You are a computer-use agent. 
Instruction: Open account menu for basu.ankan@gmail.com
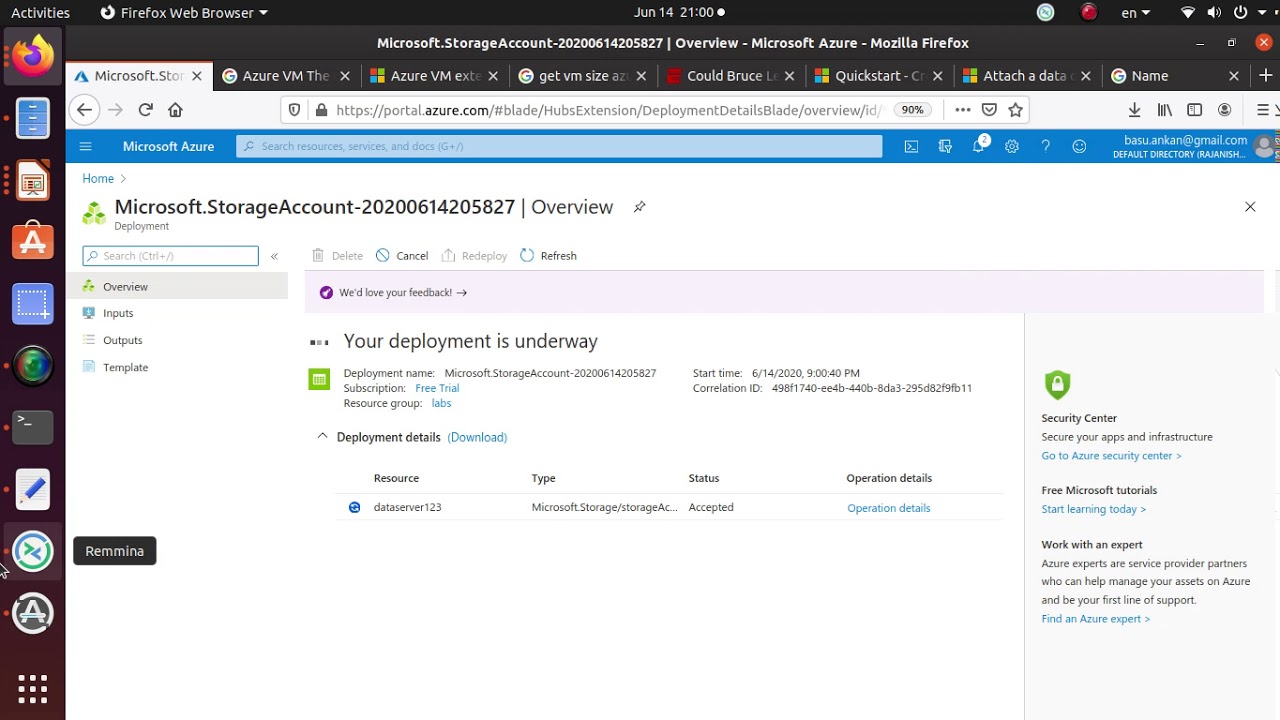click(x=1193, y=146)
